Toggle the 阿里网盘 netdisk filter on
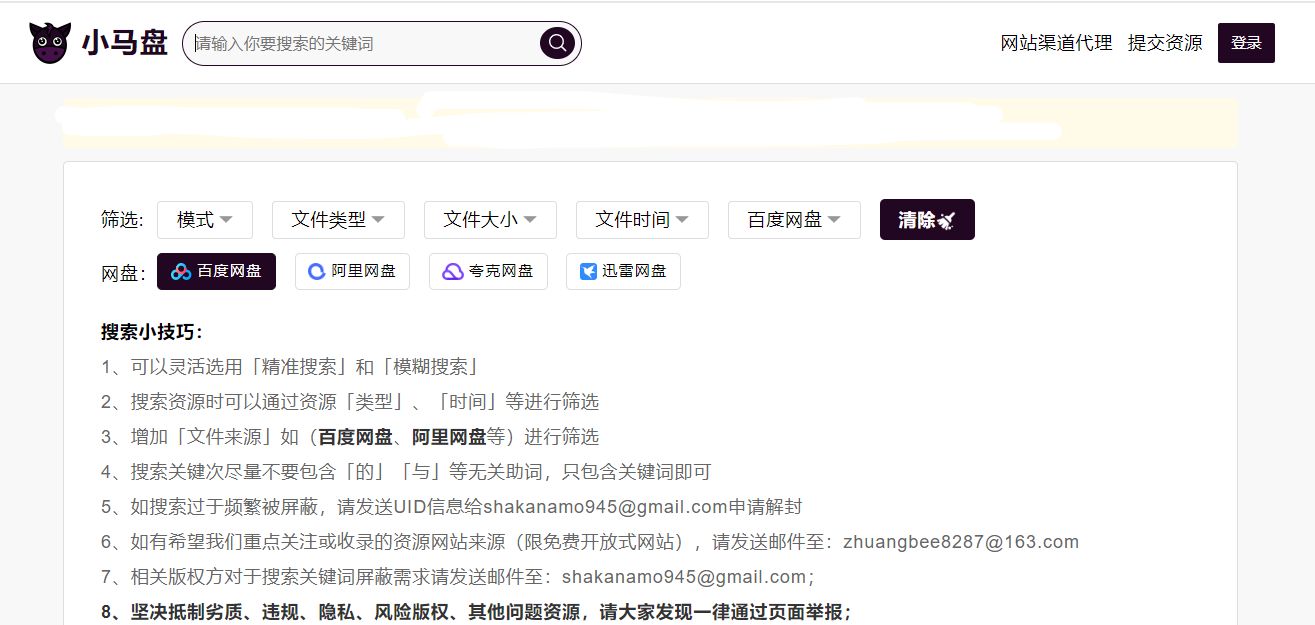The image size is (1315, 625). click(352, 271)
